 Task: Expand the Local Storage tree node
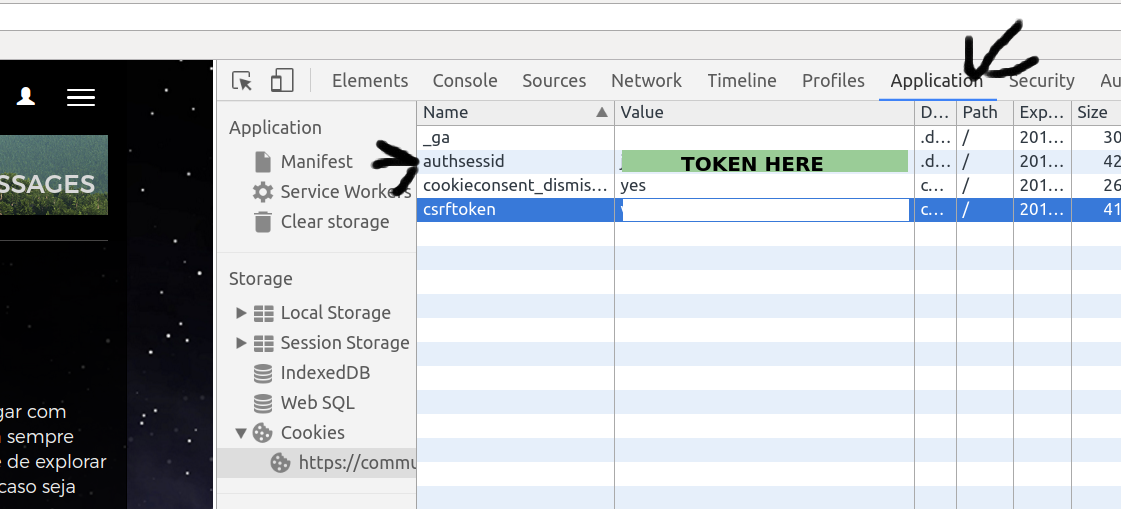point(241,313)
